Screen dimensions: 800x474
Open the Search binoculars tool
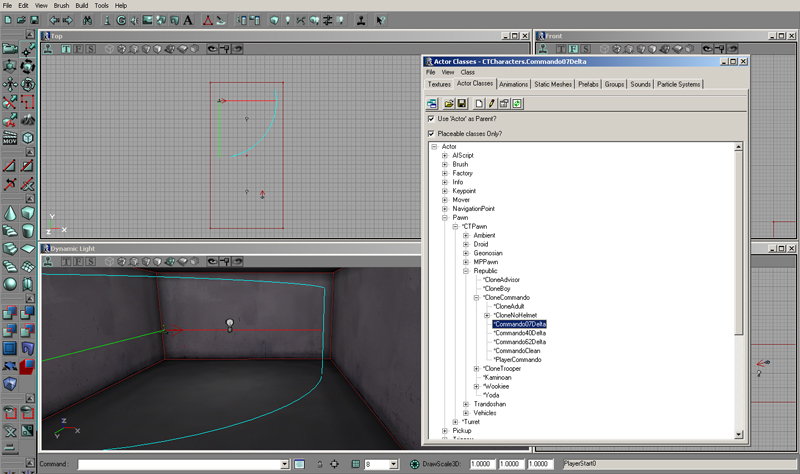88,20
